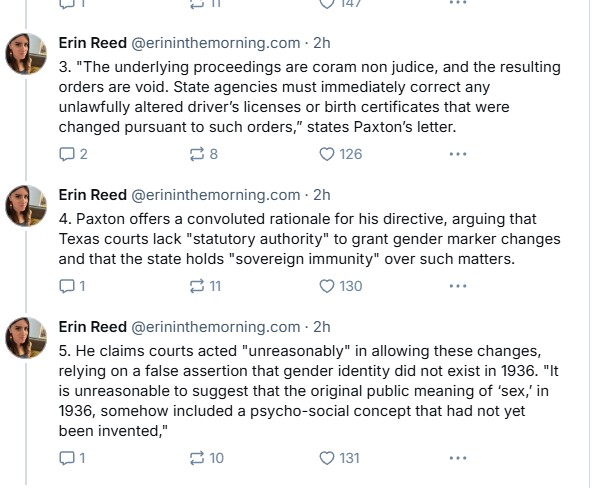Like post 4 with 130 likes
Image resolution: width=612 pixels, height=488 pixels.
(x=326, y=286)
